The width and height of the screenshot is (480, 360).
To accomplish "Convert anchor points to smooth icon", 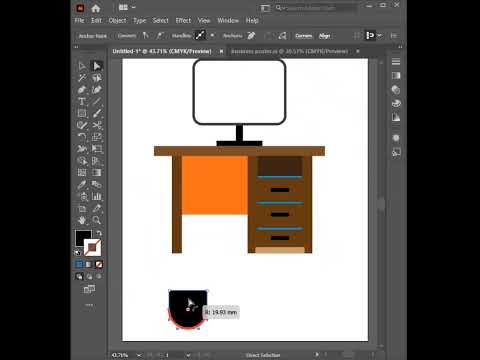I will click(x=160, y=35).
